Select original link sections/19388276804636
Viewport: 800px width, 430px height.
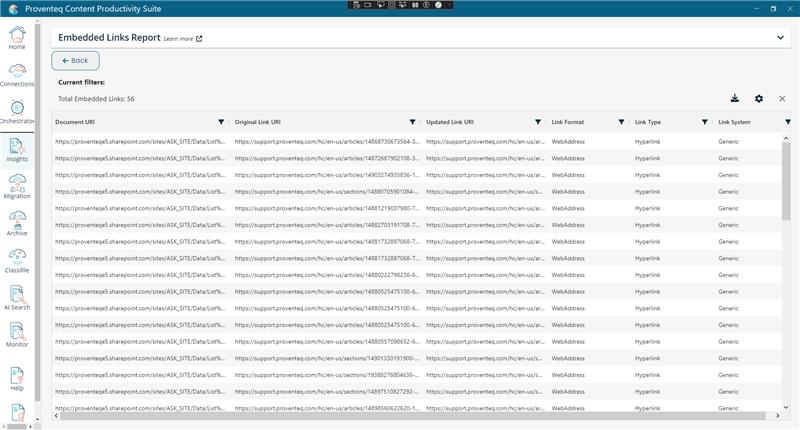click(x=327, y=375)
